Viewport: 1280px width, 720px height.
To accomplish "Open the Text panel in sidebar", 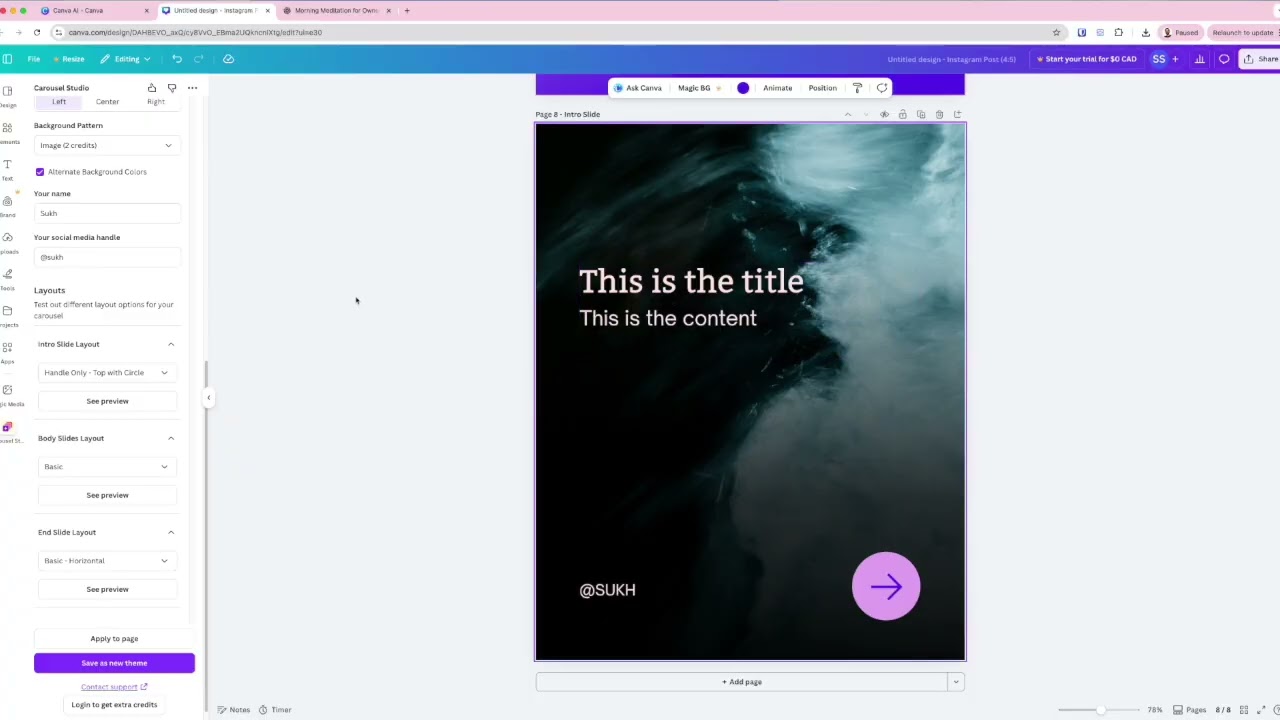I will click(7, 168).
